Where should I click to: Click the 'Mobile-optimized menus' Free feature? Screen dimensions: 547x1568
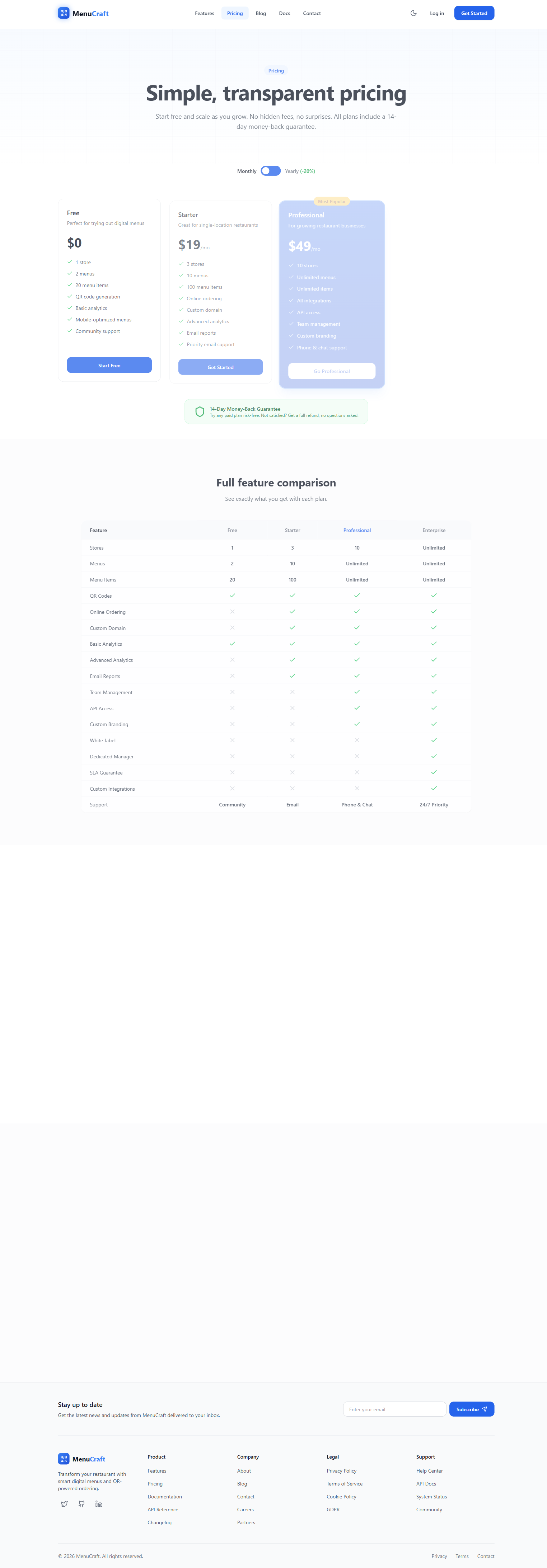tap(104, 320)
